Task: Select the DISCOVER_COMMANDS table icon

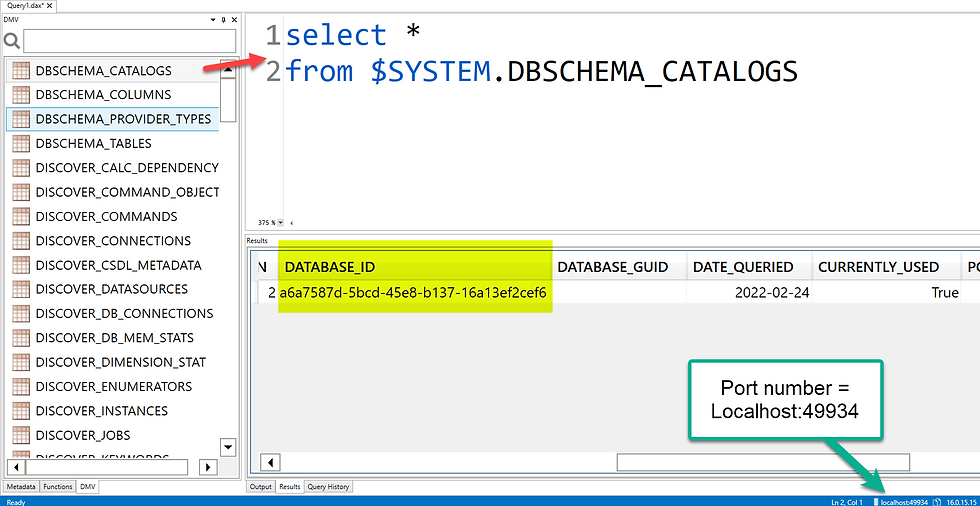Action: 21,216
